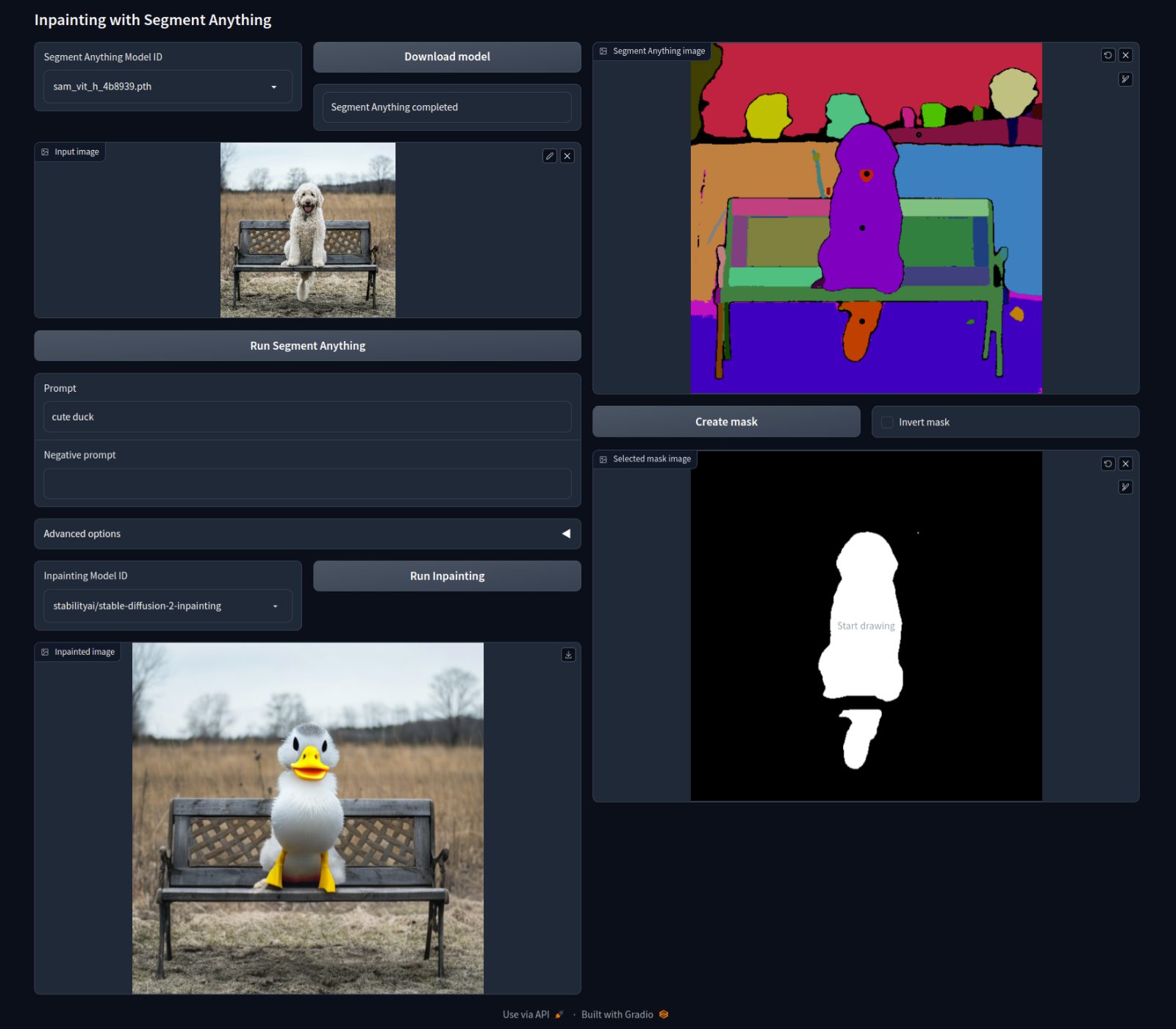
Task: Edit the input image with pencil icon
Action: [549, 156]
